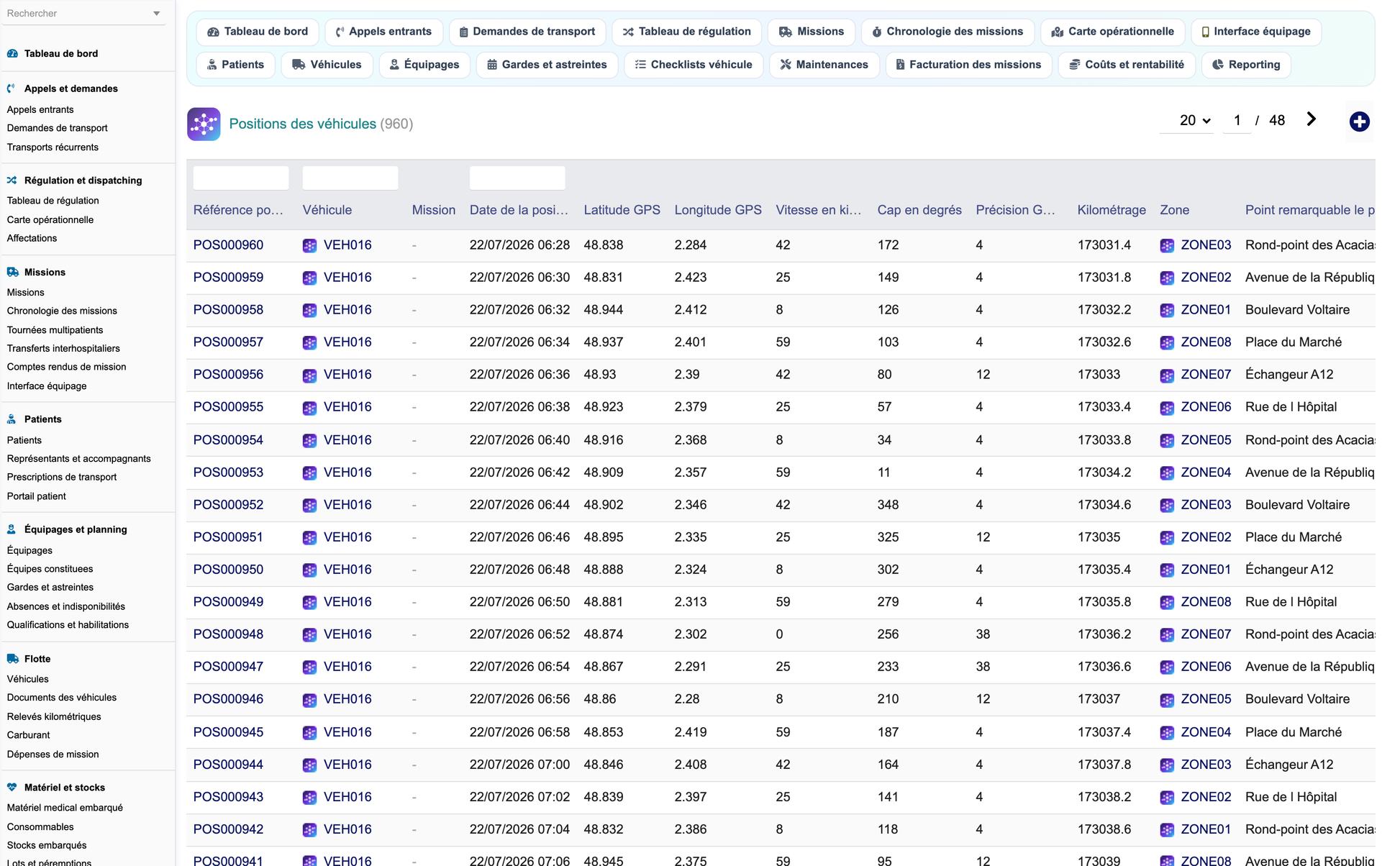Screen dimensions: 1400x866
Task: Open Matériel medical embarqué in sidebar
Action: 65,808
